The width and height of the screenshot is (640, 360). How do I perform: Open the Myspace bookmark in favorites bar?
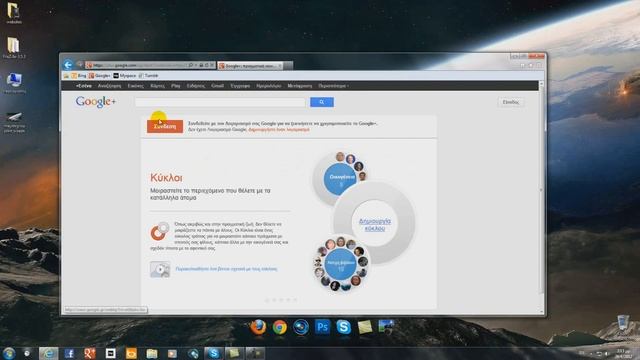(x=125, y=76)
